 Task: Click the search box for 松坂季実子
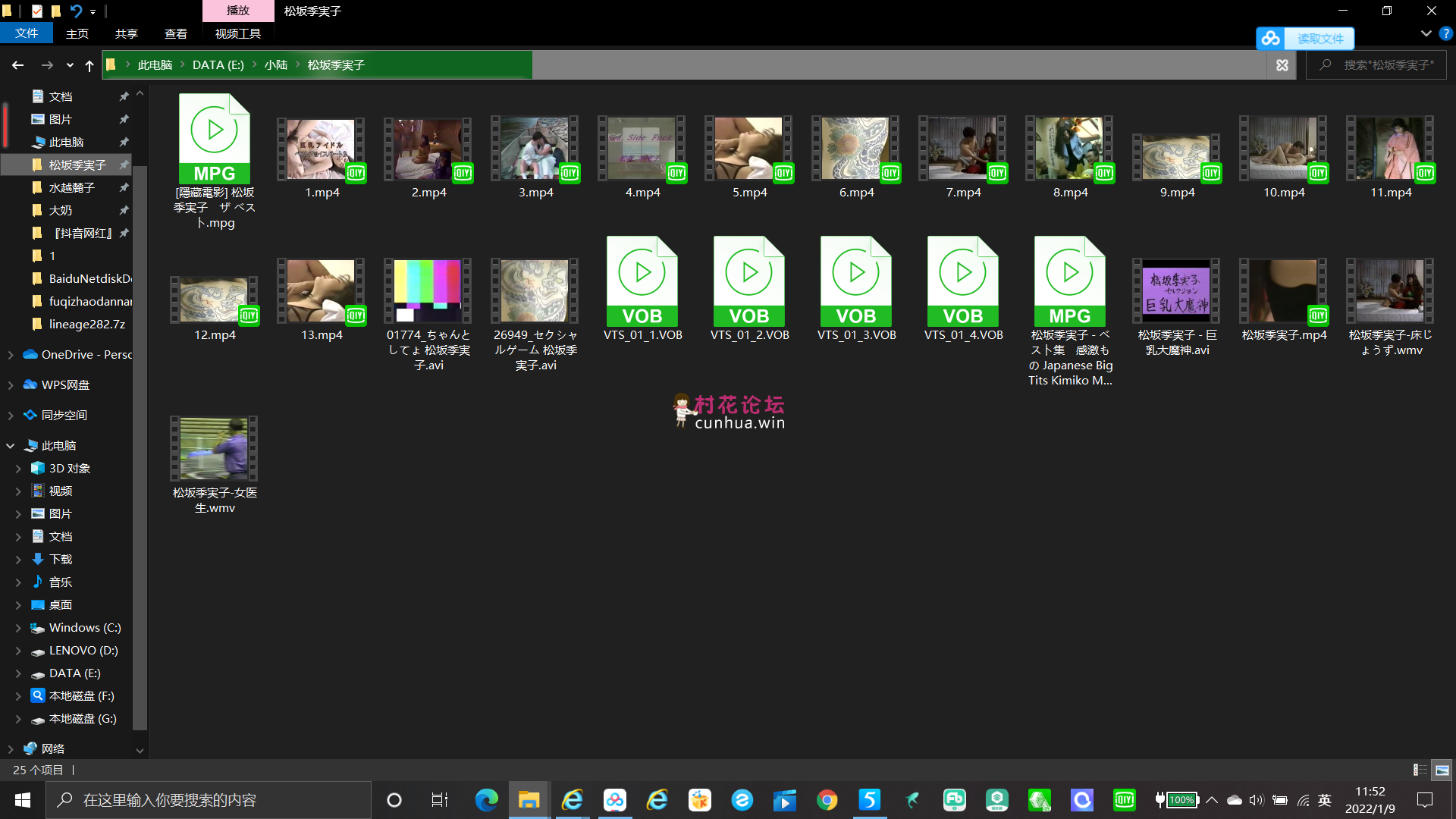click(x=1376, y=65)
